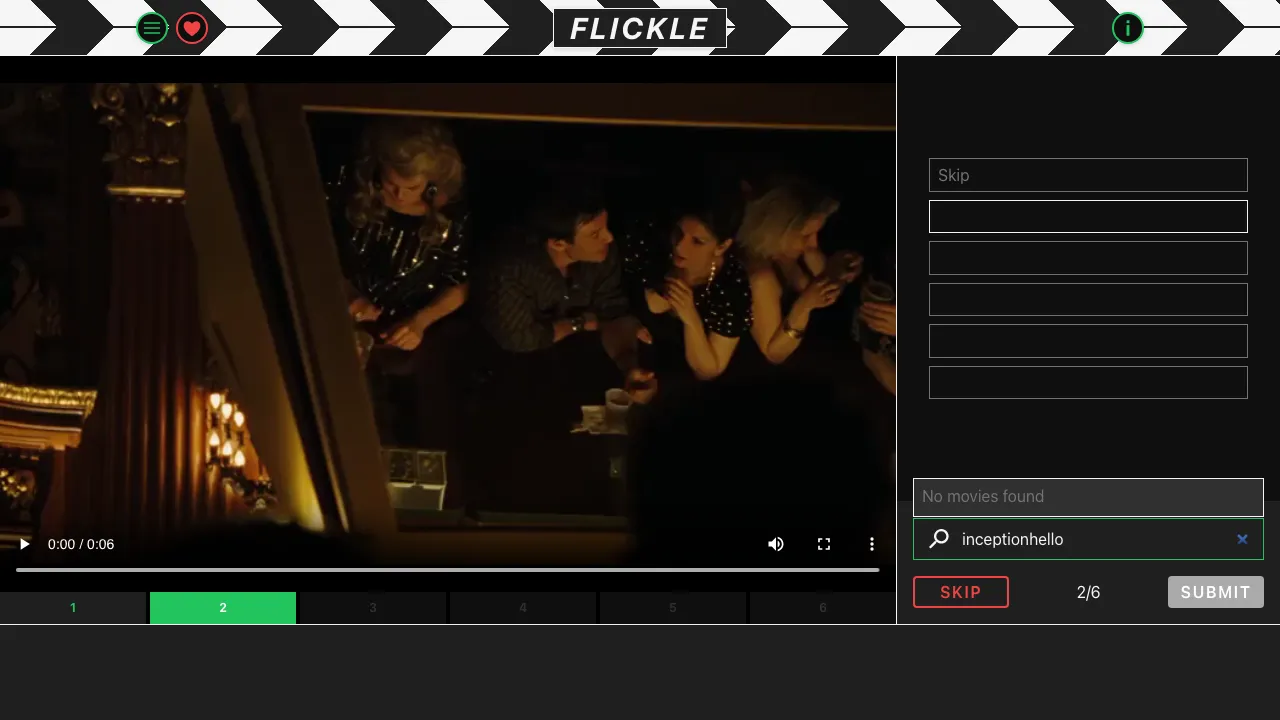Click the red heart icon
The width and height of the screenshot is (1280, 720).
tap(192, 28)
